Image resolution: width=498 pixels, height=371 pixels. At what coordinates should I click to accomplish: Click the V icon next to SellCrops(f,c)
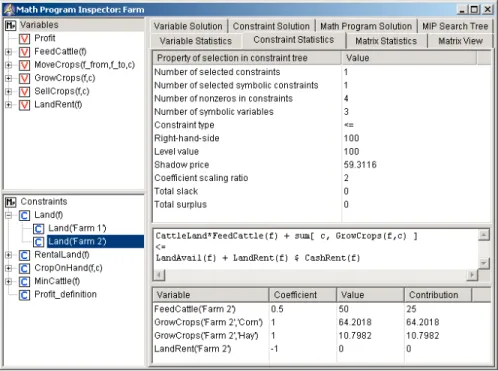(x=24, y=92)
